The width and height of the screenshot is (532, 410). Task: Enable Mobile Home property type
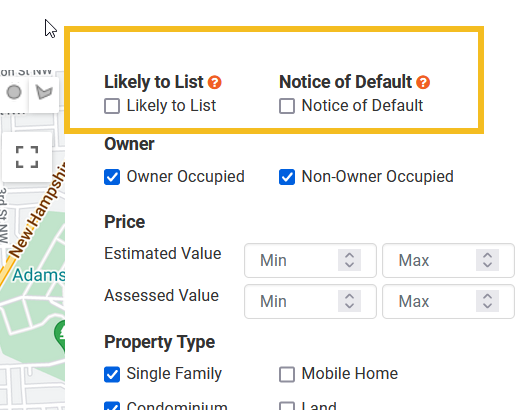click(287, 374)
